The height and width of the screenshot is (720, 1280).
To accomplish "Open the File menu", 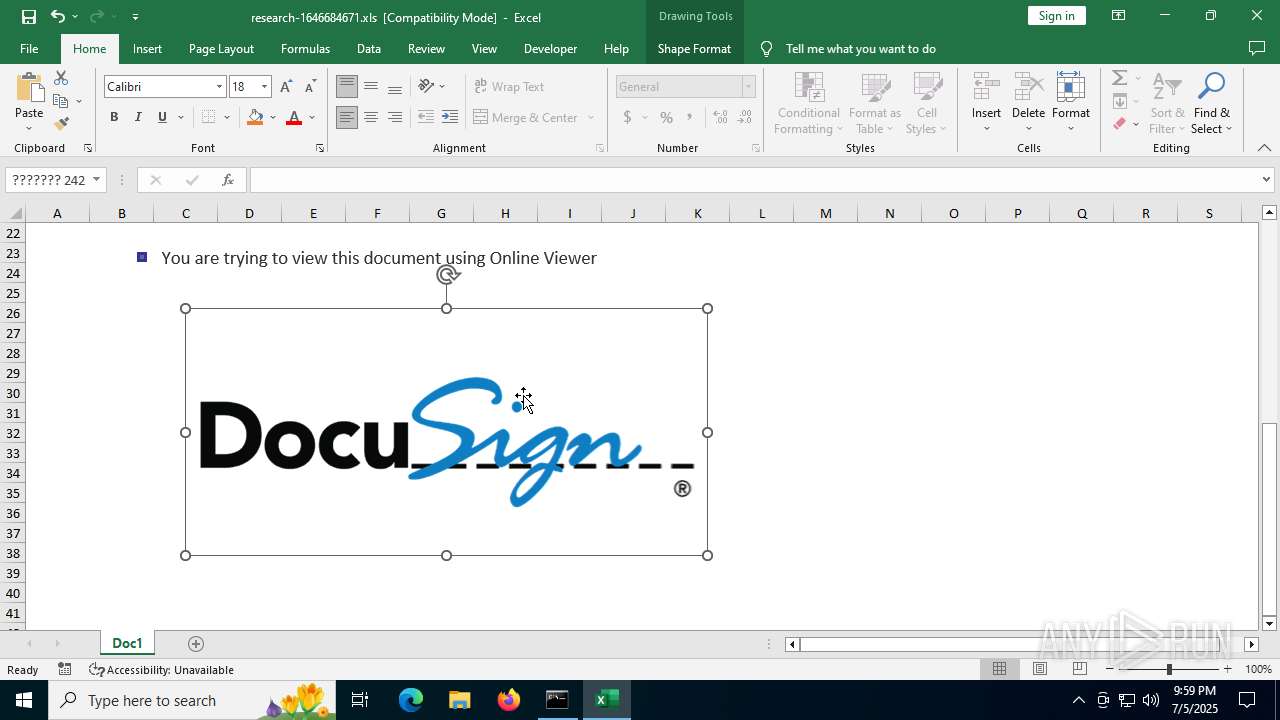I will (x=29, y=48).
